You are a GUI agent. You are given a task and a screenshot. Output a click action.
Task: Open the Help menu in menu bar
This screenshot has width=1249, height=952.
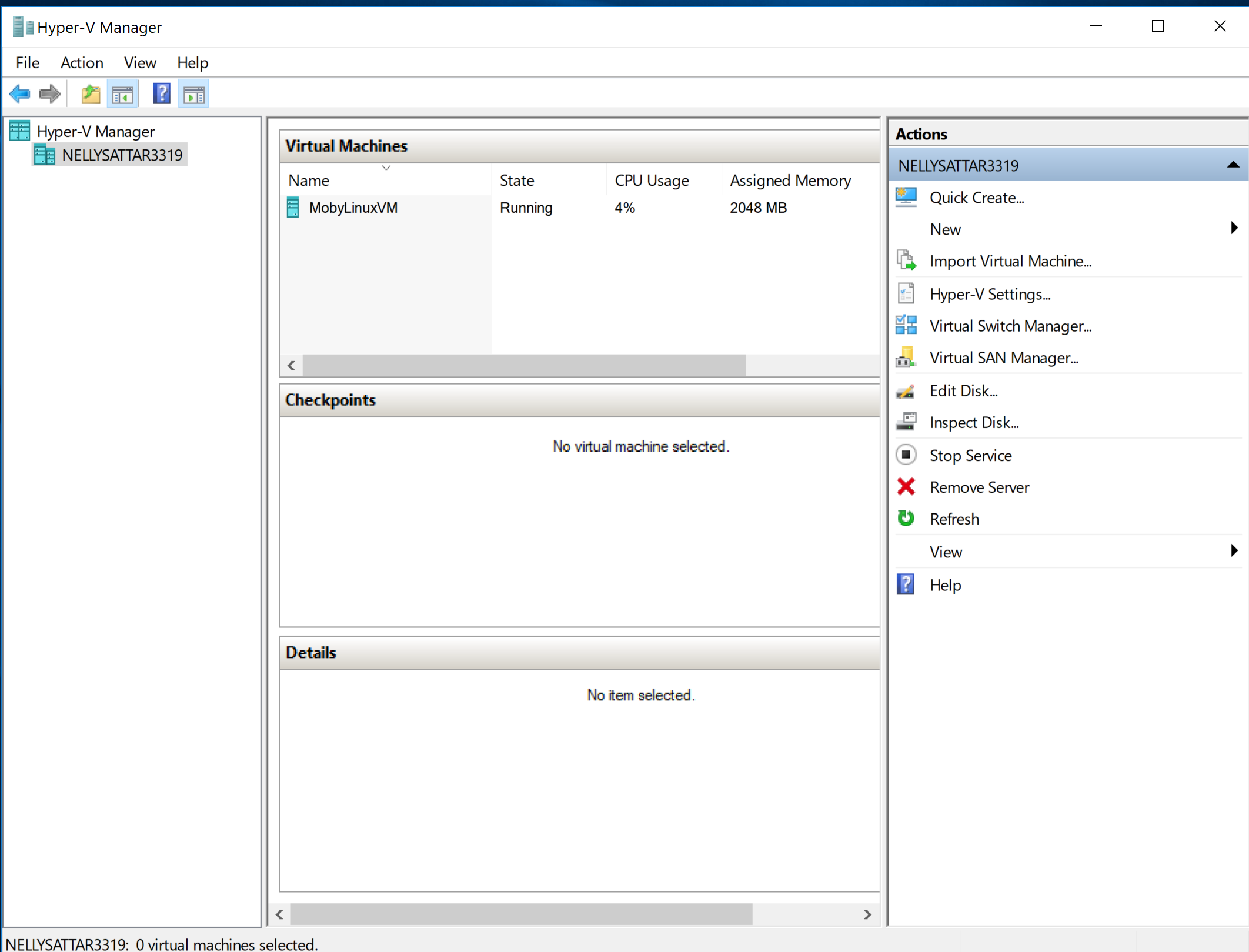click(x=192, y=62)
